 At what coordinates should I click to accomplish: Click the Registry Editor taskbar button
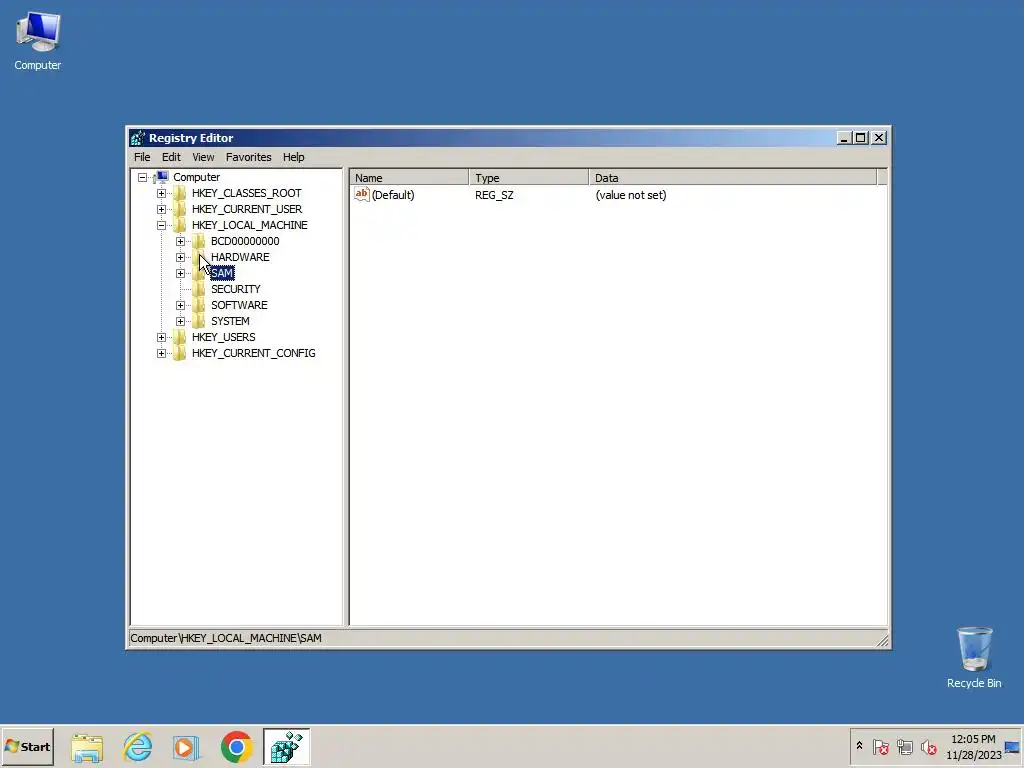[286, 747]
